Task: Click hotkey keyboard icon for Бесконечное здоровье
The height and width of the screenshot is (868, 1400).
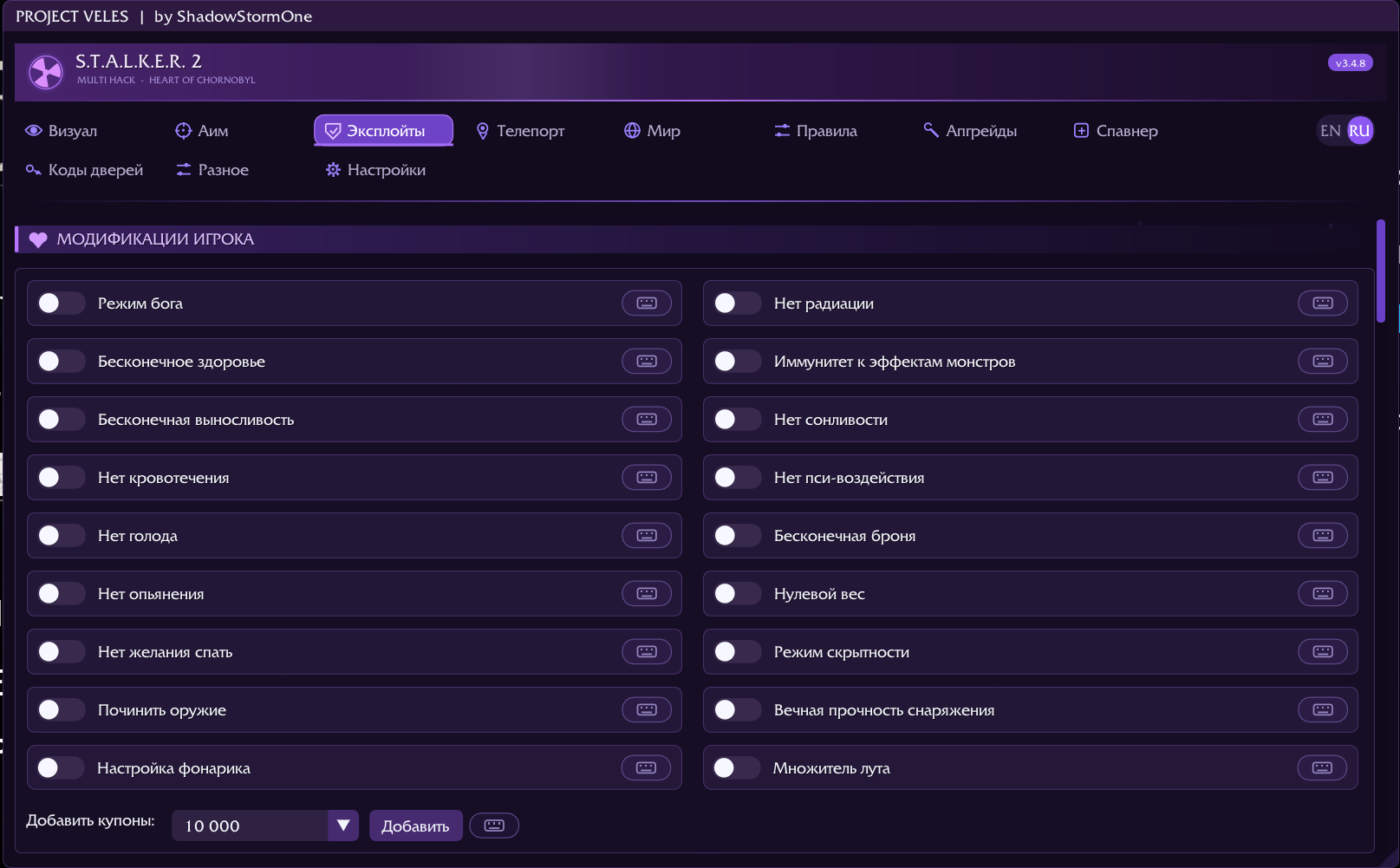Action: click(x=647, y=361)
